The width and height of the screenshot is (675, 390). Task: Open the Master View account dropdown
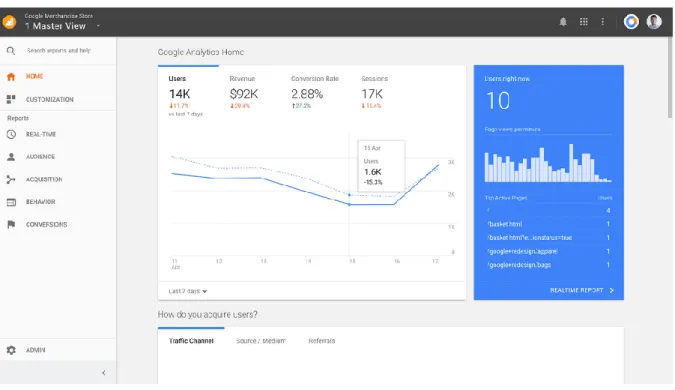(98, 26)
